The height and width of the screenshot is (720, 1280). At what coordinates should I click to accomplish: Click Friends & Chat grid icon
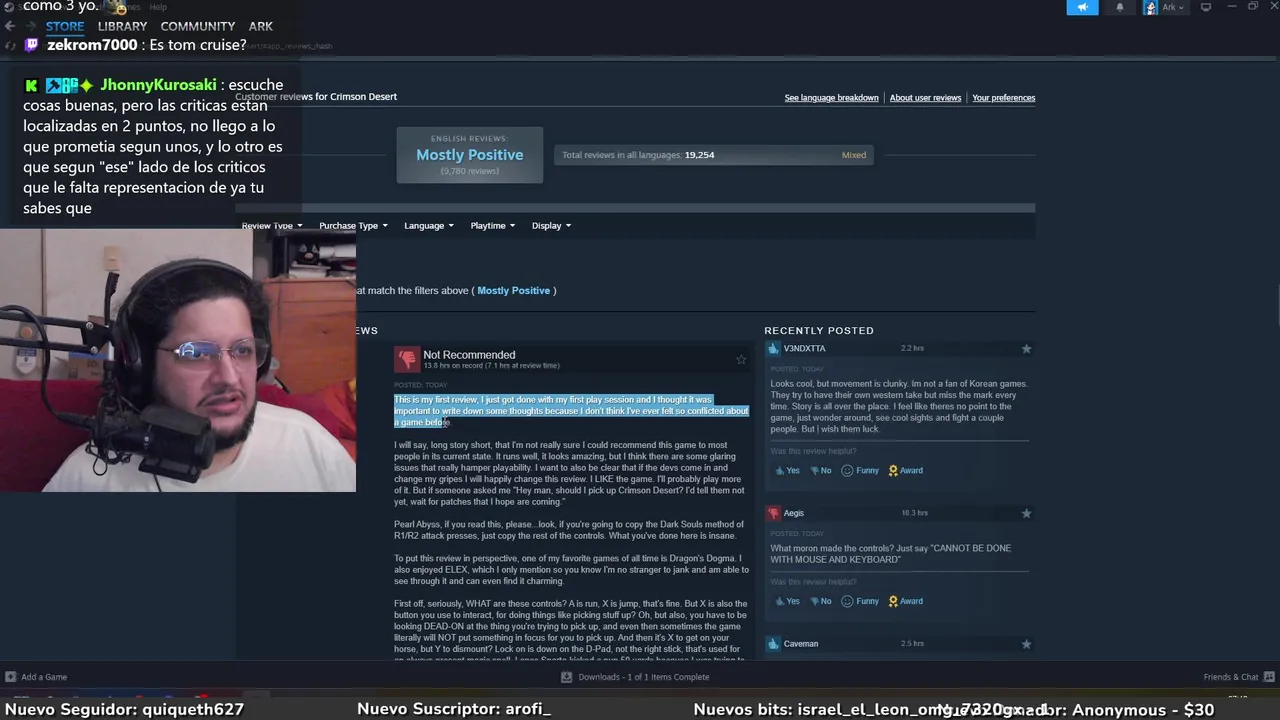(1268, 677)
